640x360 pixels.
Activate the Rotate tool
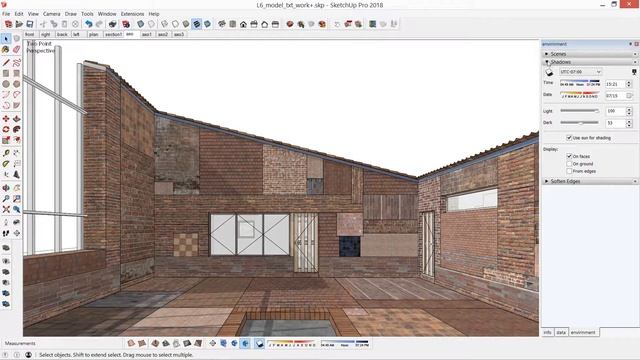click(6, 129)
